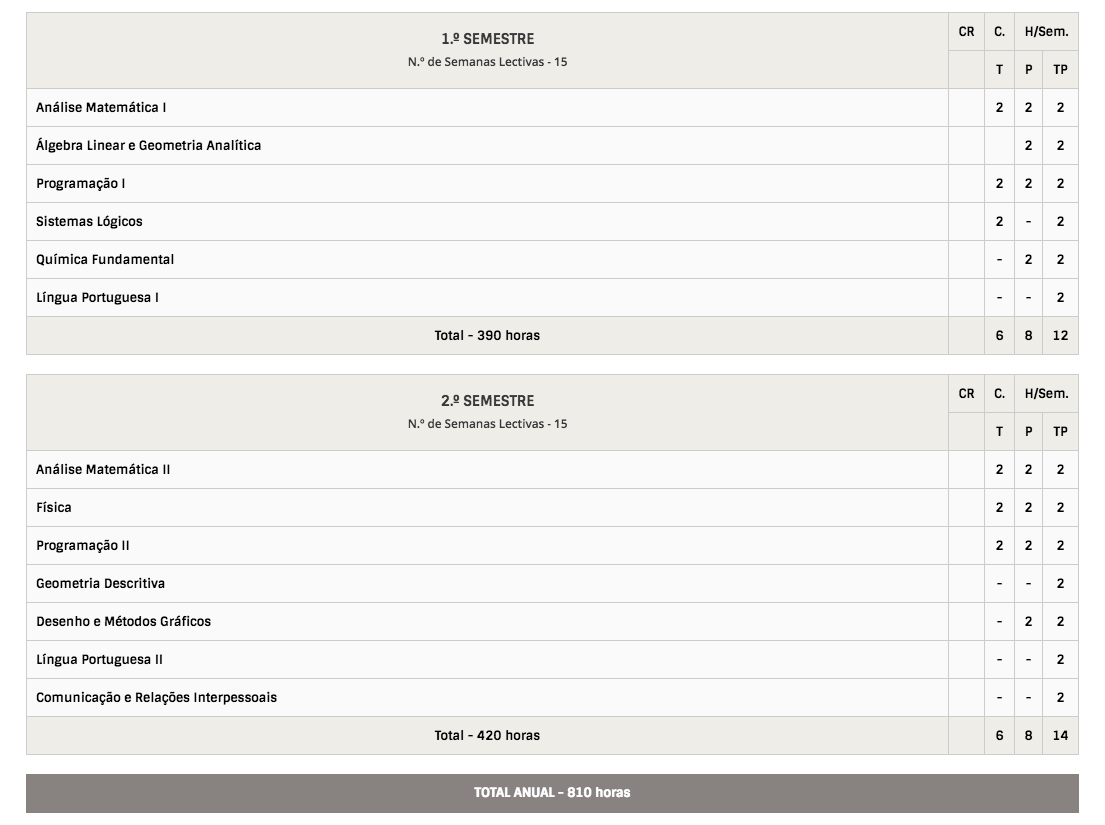Screen dimensions: 1105x825
Task: Select the Sistemas Lógicos row
Action: coord(552,222)
